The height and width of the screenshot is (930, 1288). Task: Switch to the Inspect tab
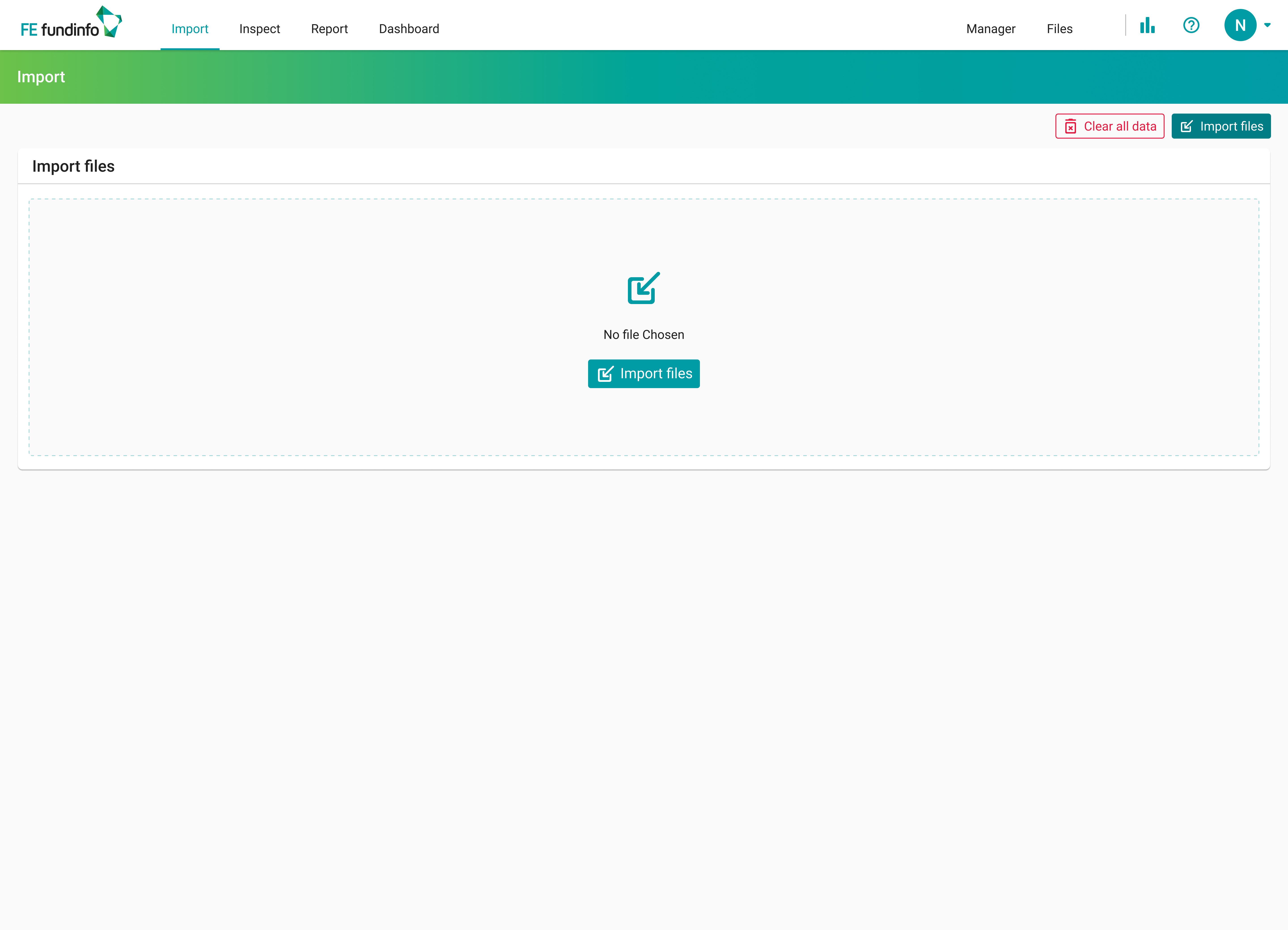click(260, 29)
